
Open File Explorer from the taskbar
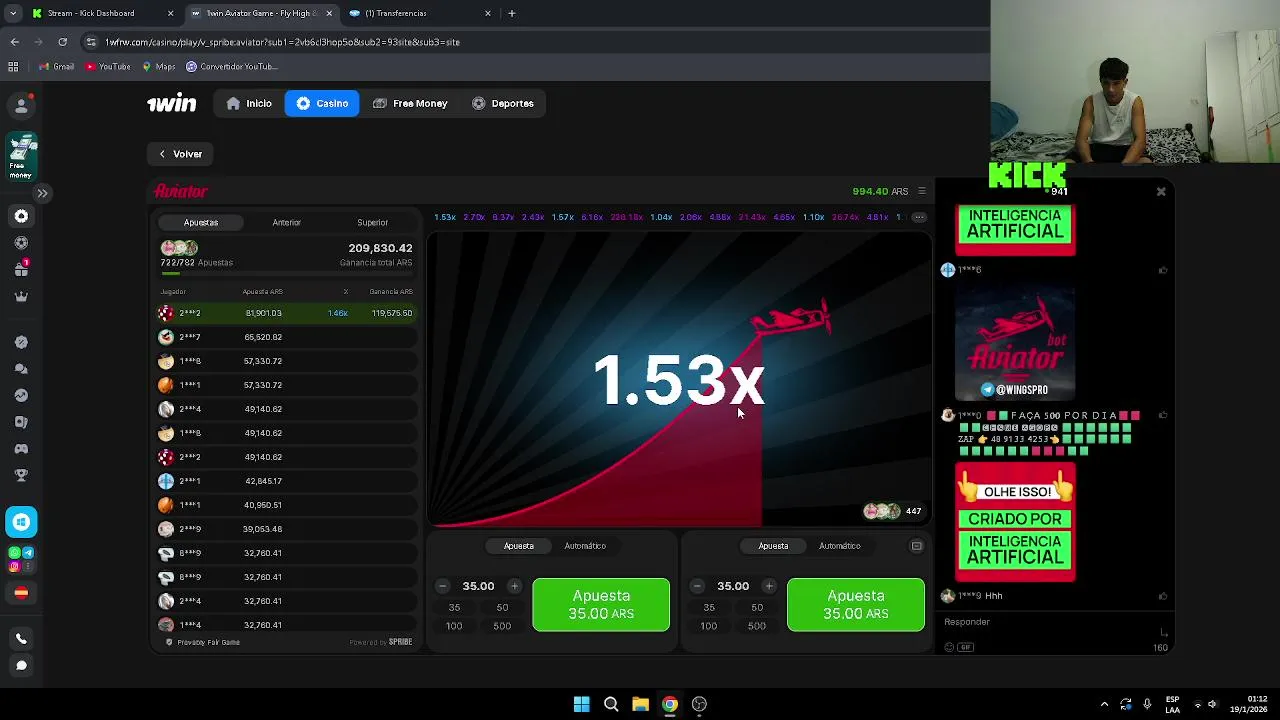[x=640, y=704]
